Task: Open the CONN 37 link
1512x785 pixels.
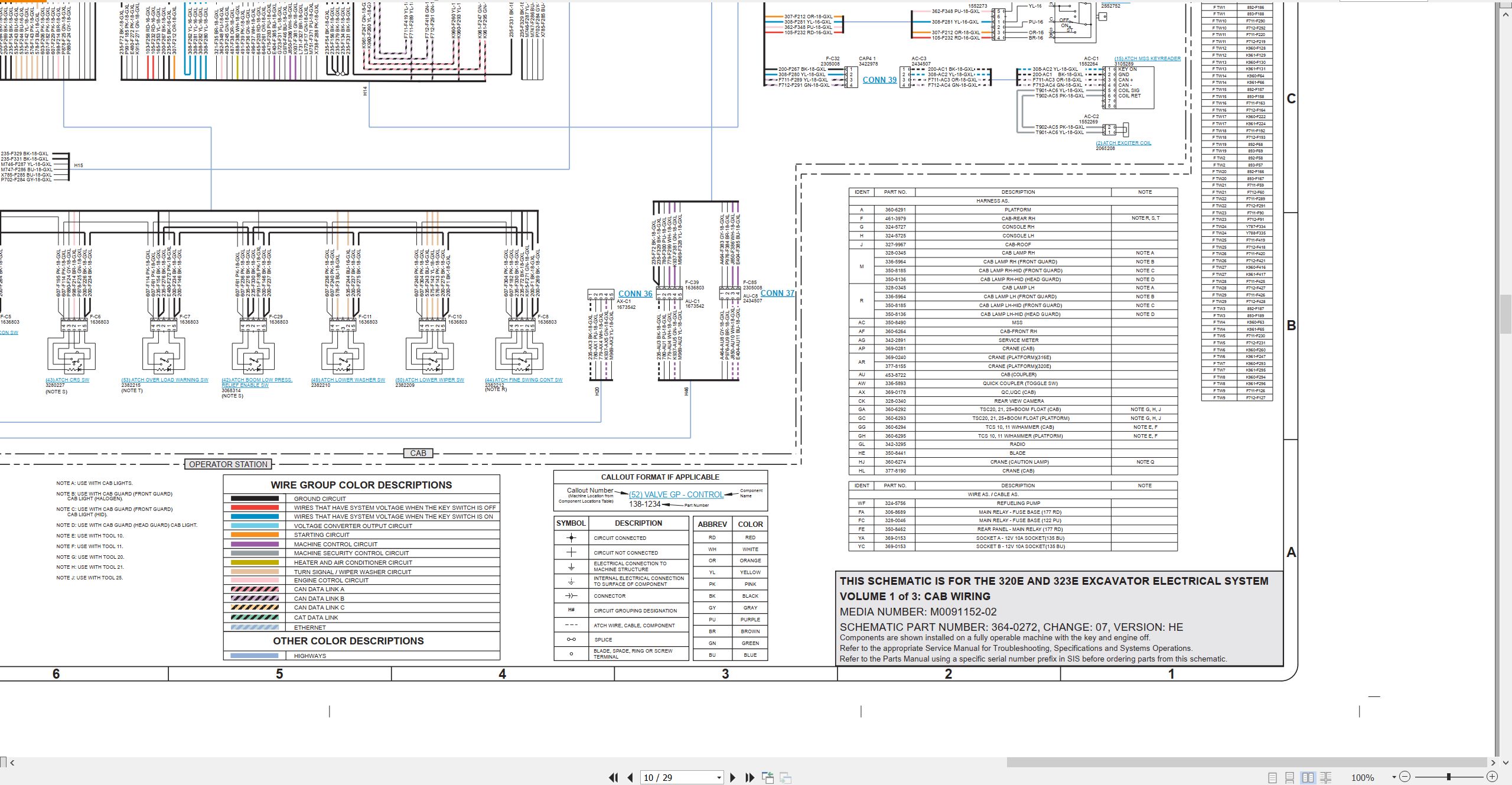Action: click(x=777, y=293)
